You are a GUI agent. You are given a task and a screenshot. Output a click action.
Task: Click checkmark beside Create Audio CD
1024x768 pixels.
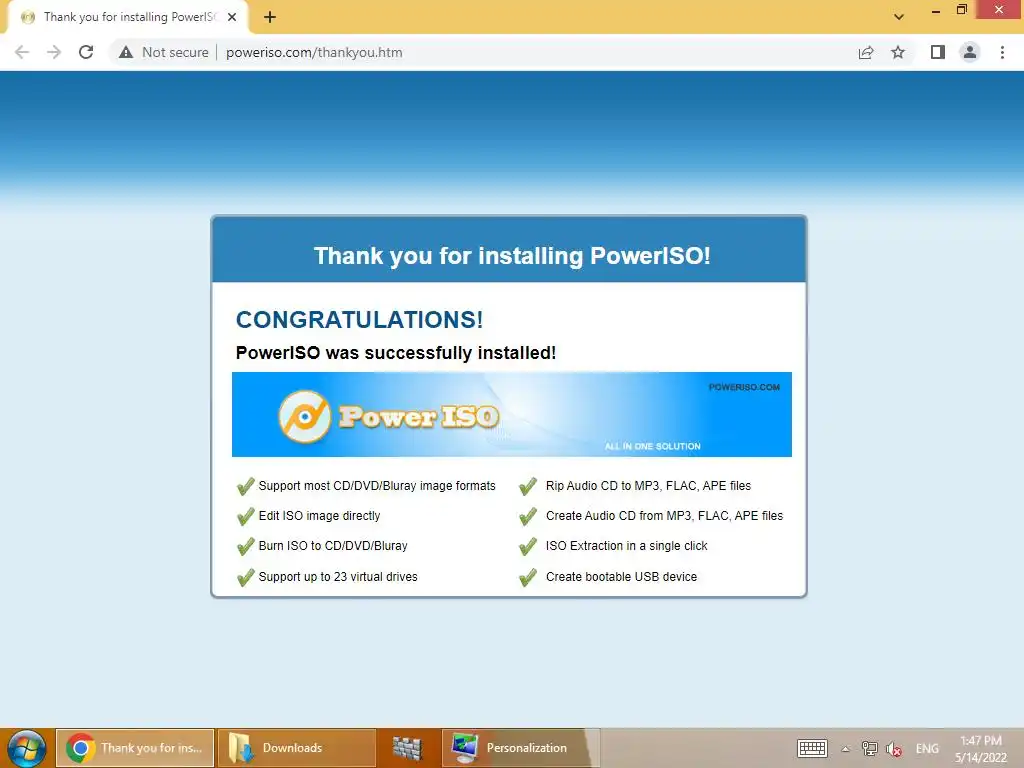coord(528,517)
